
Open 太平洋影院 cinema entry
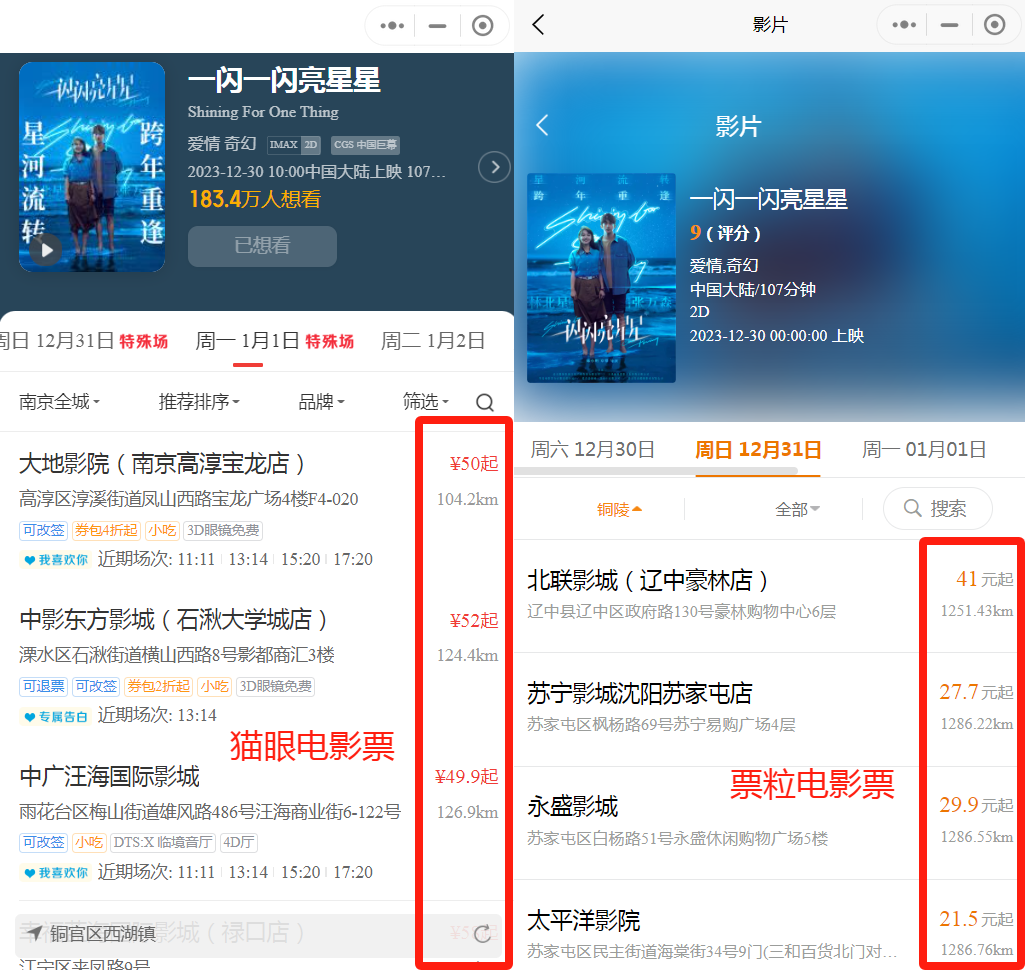[583, 920]
